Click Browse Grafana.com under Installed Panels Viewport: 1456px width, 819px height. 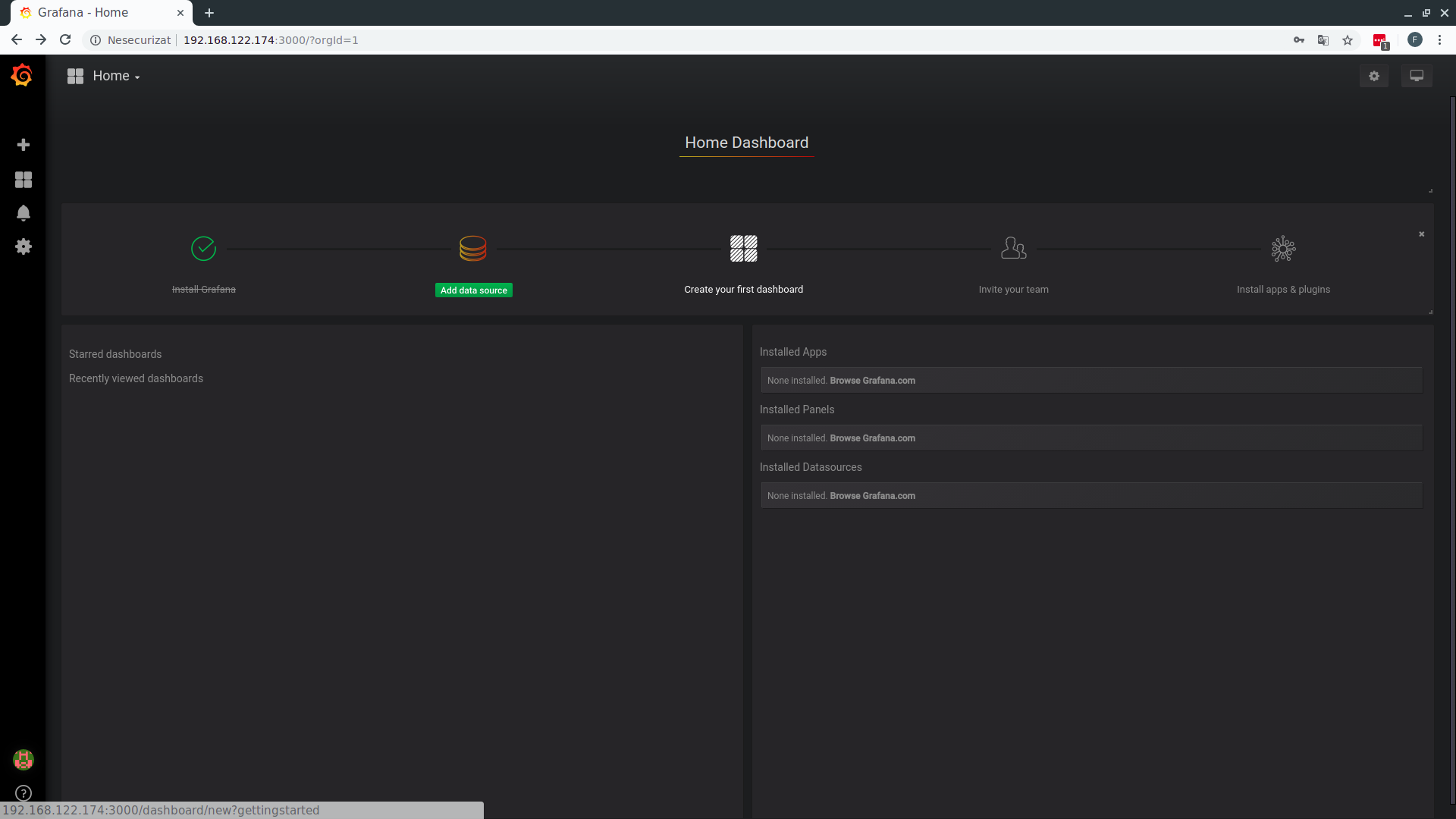tap(873, 438)
